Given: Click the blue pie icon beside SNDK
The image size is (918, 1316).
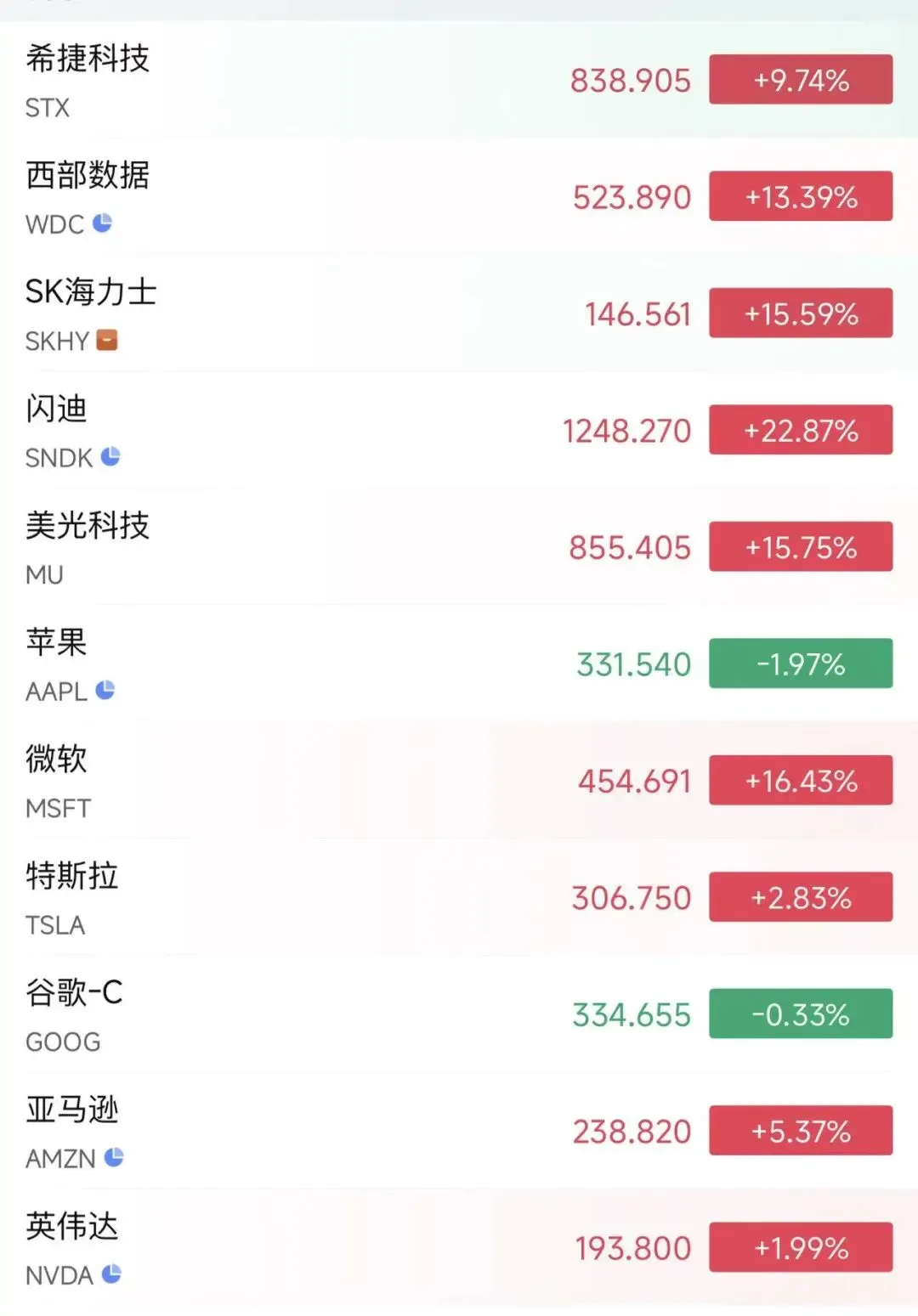Looking at the screenshot, I should (110, 456).
